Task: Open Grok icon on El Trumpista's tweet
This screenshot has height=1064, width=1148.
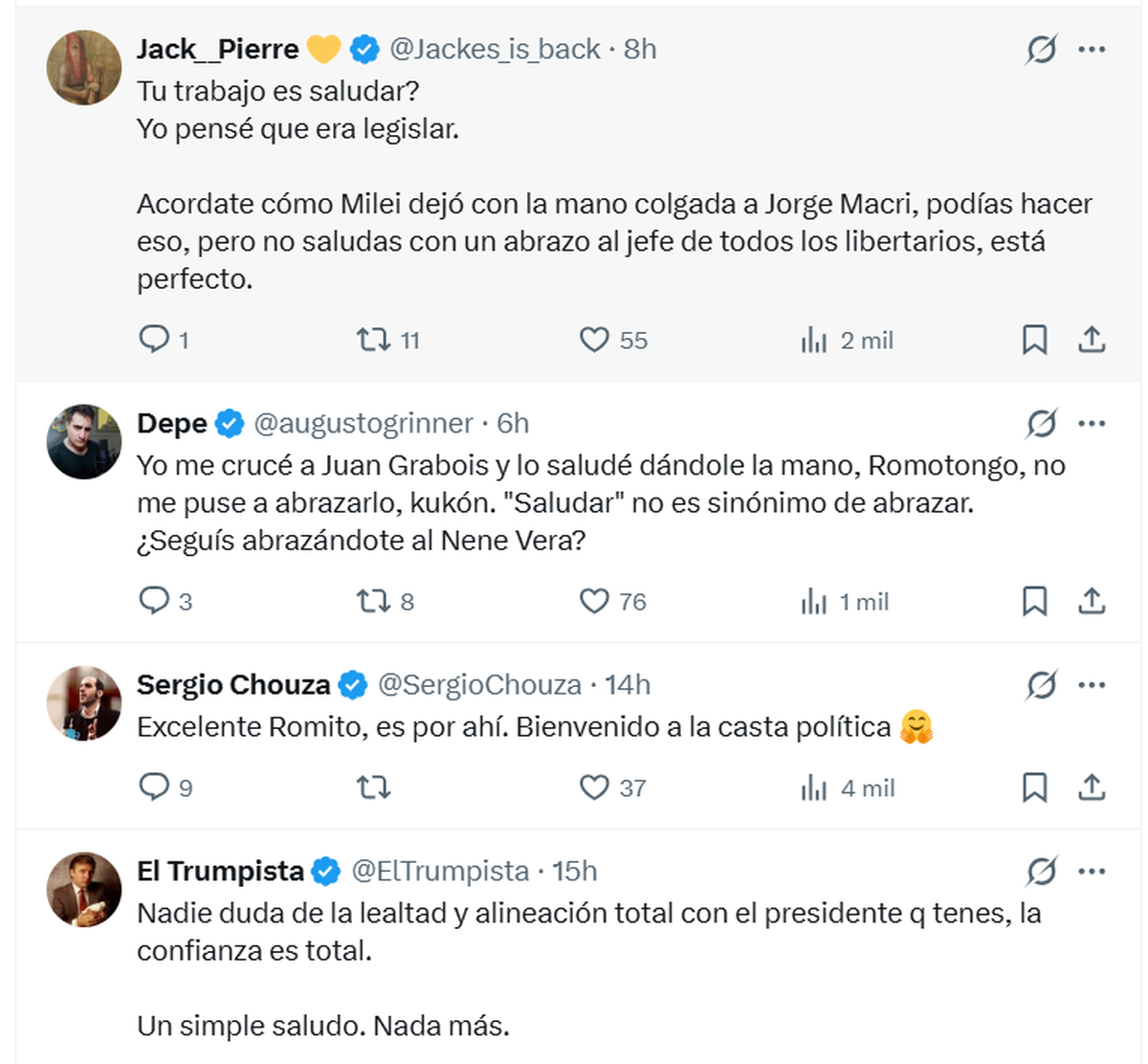Action: [1041, 871]
